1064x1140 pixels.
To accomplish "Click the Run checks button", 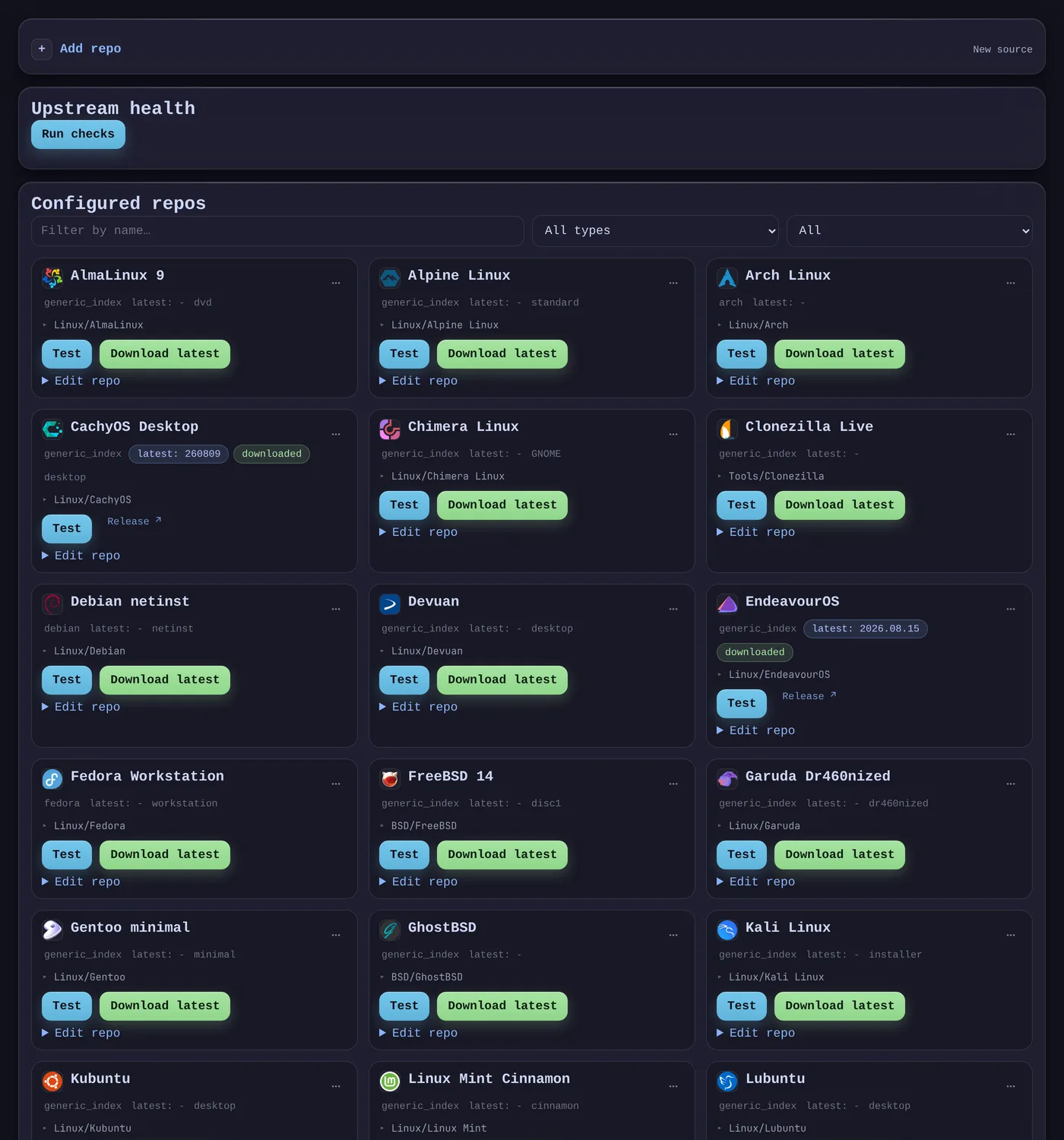I will (x=78, y=135).
